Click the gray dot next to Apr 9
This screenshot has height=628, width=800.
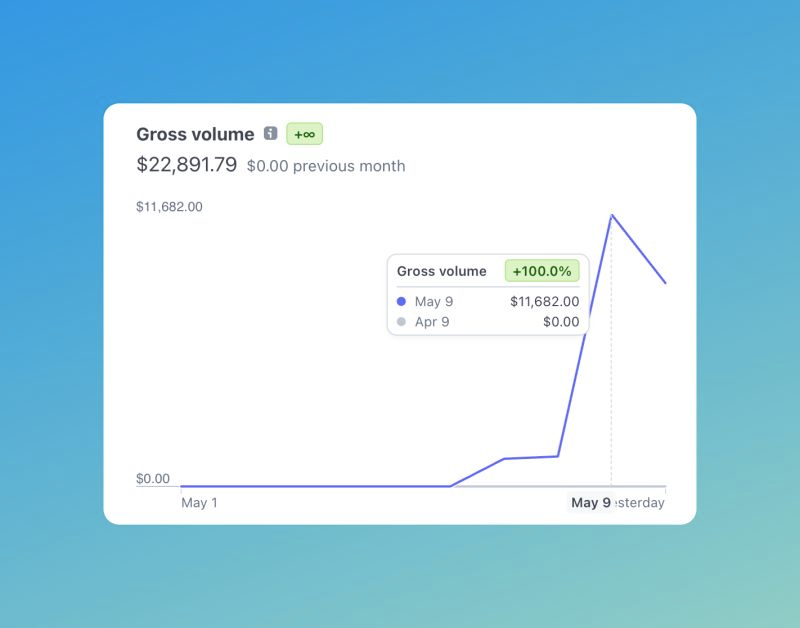[x=401, y=322]
